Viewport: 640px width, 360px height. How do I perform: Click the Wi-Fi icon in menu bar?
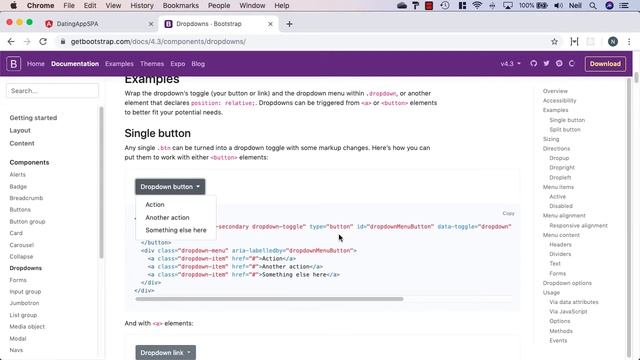477,5
